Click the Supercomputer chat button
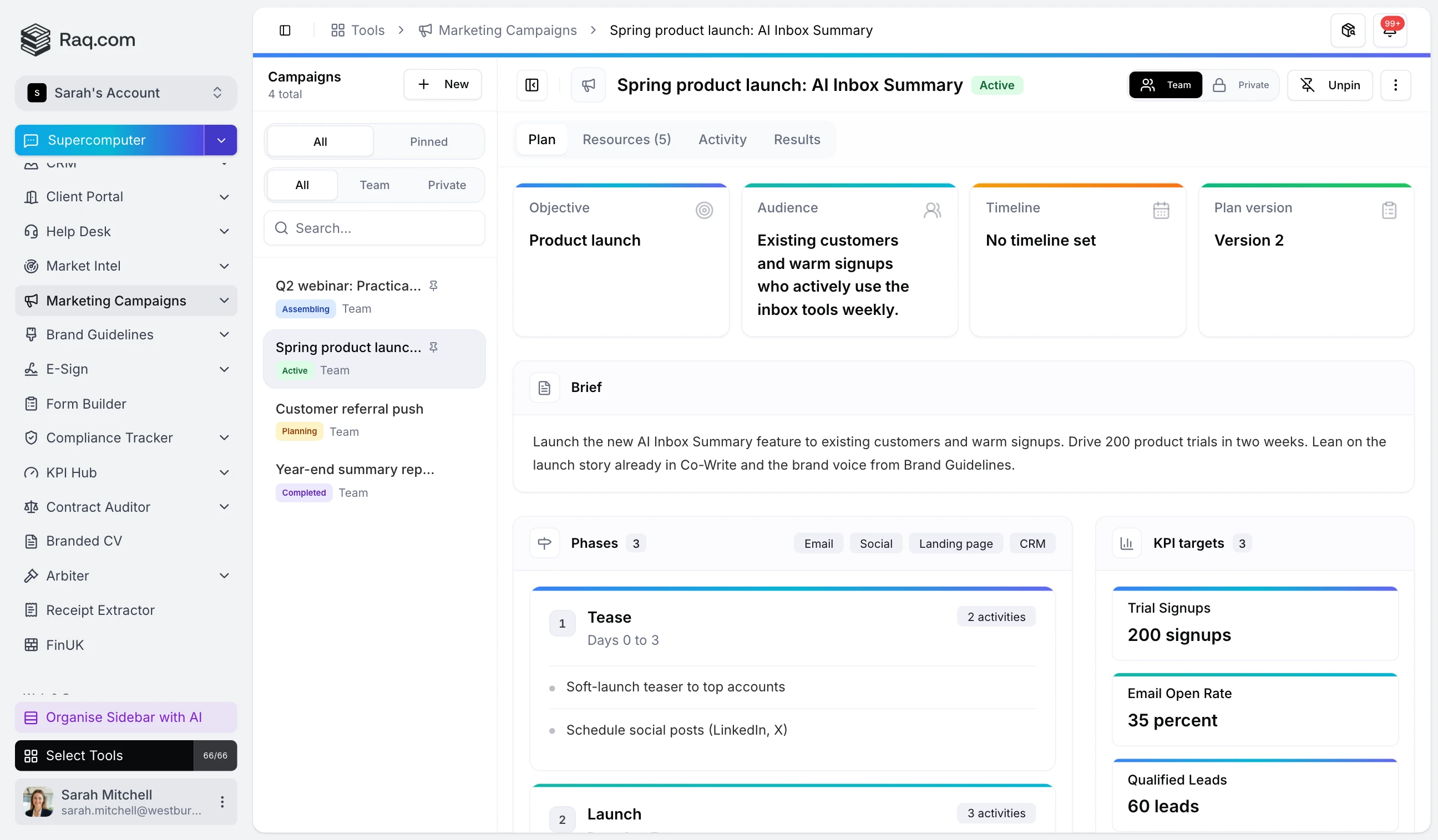1438x840 pixels. click(109, 140)
